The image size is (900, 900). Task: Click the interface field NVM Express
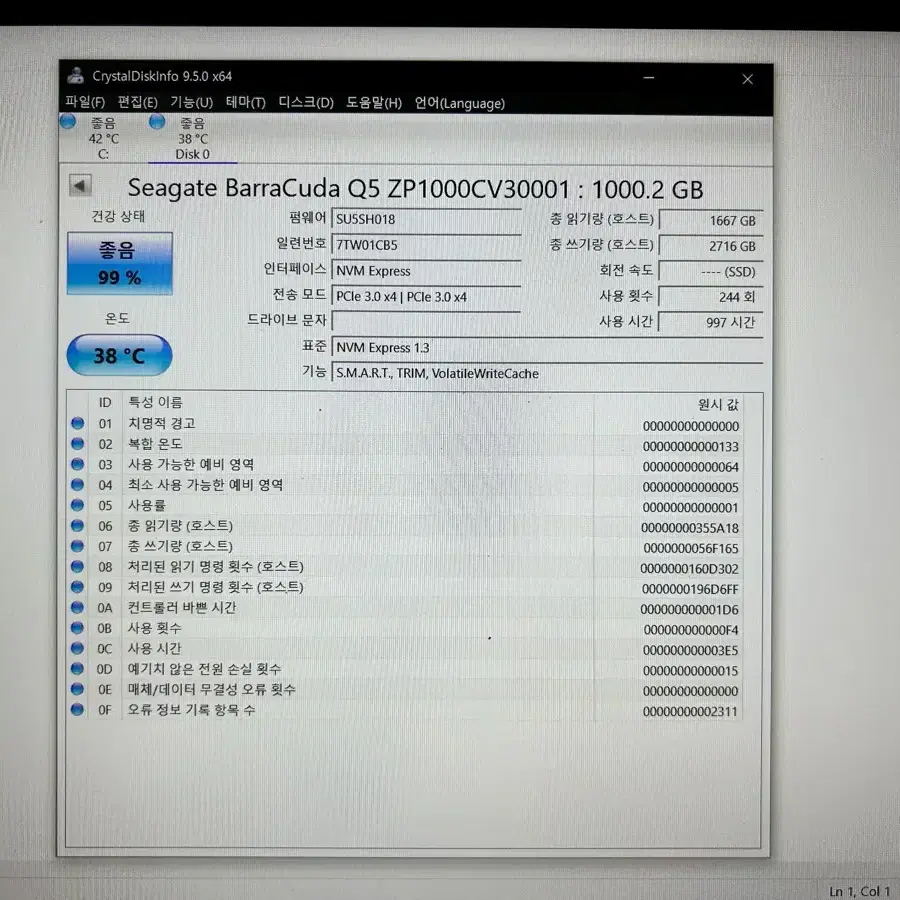(x=426, y=271)
